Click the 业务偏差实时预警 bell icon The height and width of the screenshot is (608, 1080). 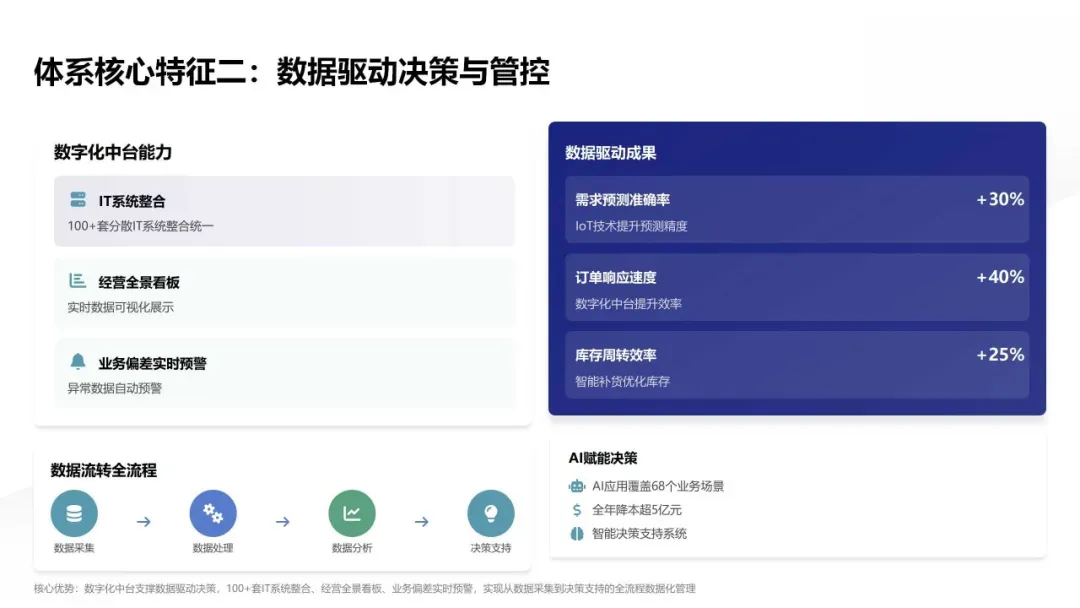click(78, 361)
